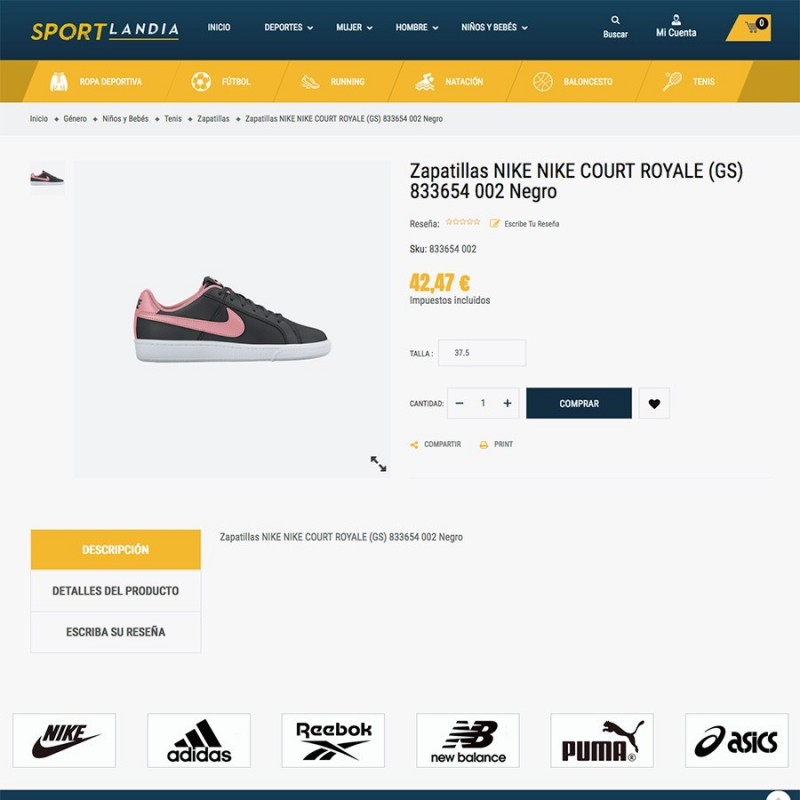The width and height of the screenshot is (800, 800).
Task: Select the shoe thumbnail image
Action: tap(47, 178)
